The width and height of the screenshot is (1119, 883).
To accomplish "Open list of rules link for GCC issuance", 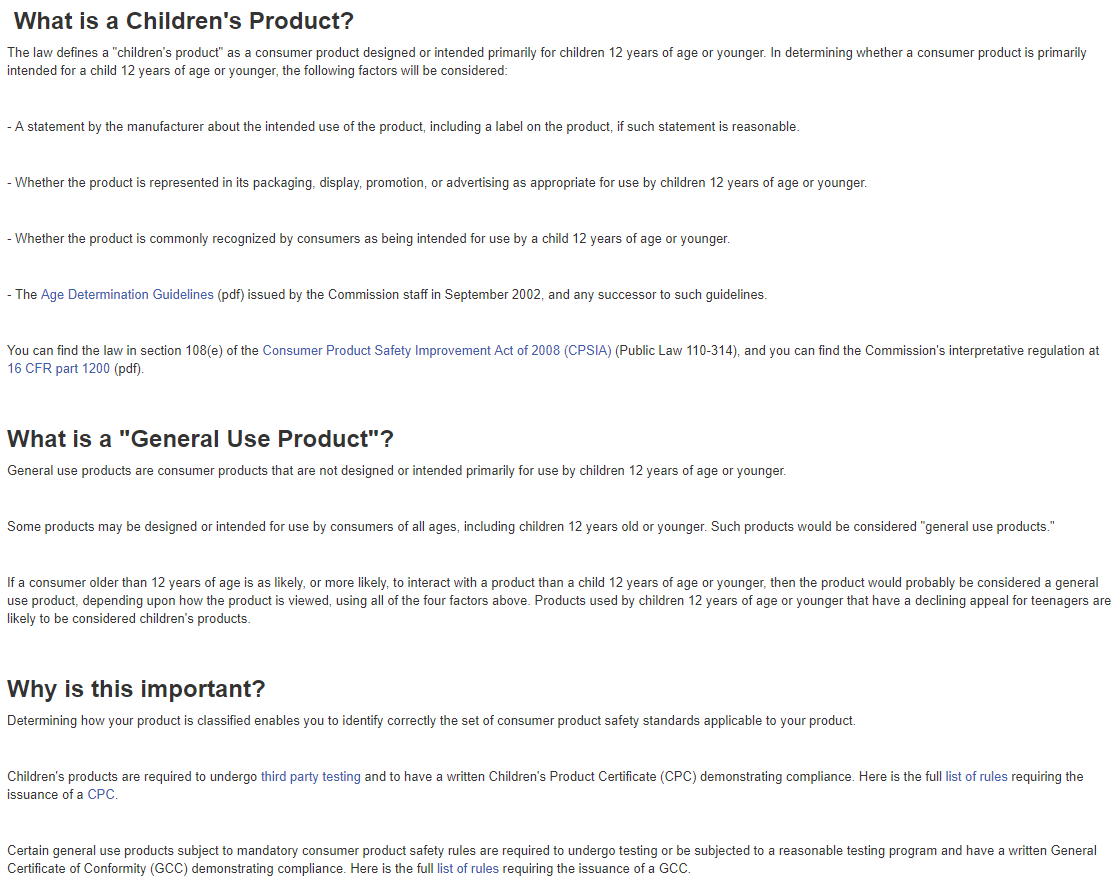I will click(x=467, y=869).
